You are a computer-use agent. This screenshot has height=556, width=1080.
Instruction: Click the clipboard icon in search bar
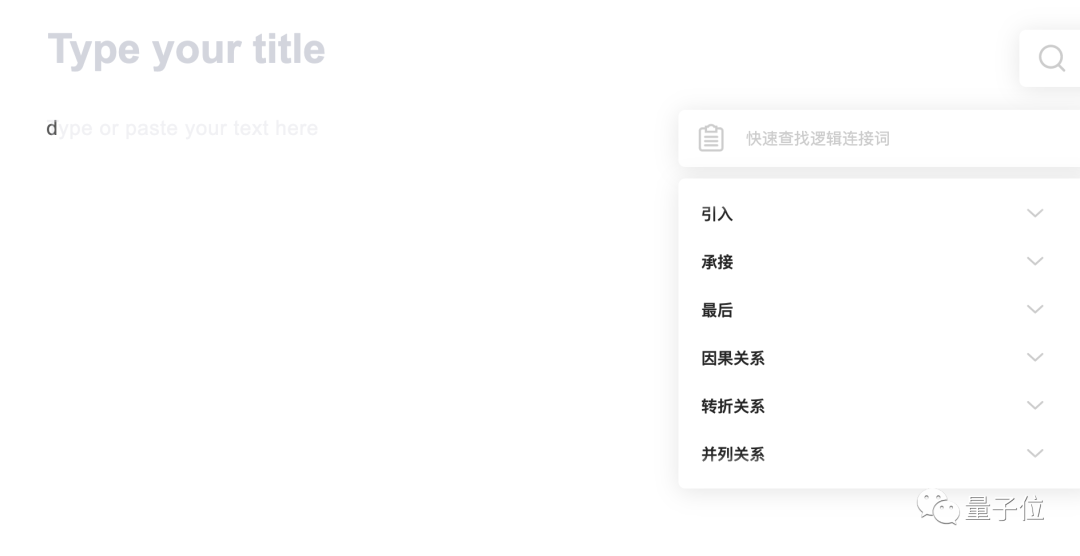(711, 138)
